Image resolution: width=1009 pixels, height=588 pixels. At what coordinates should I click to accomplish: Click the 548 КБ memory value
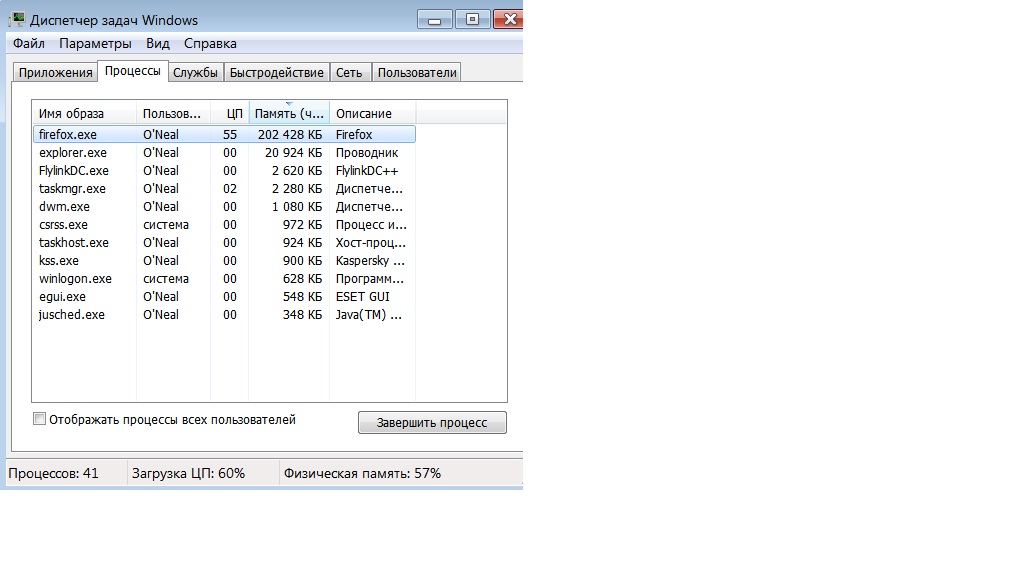click(x=302, y=297)
